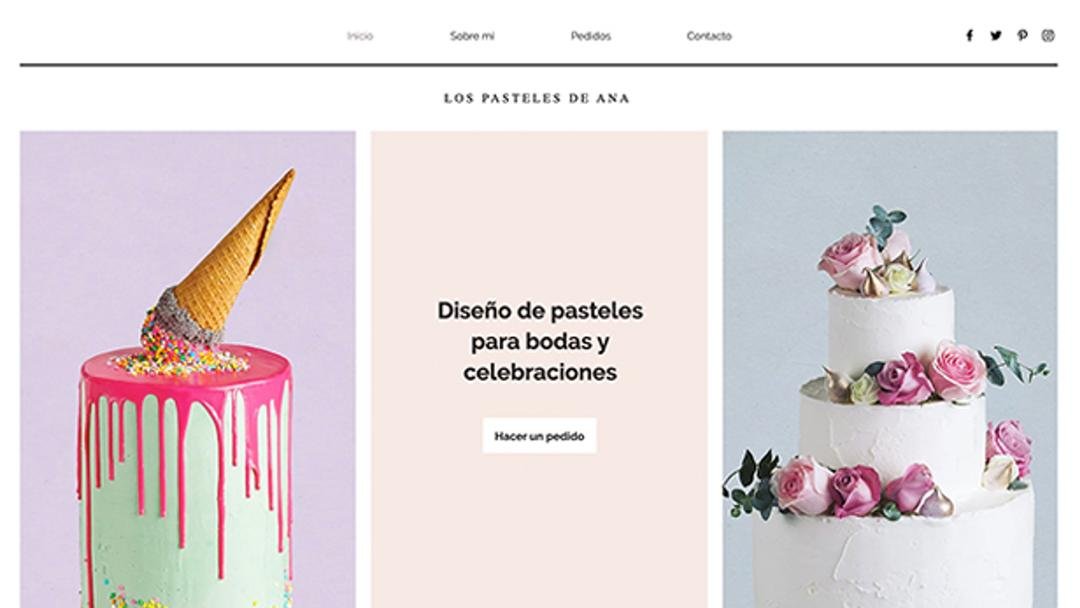Open the Pinterest social icon
The height and width of the screenshot is (608, 1080).
(1022, 36)
